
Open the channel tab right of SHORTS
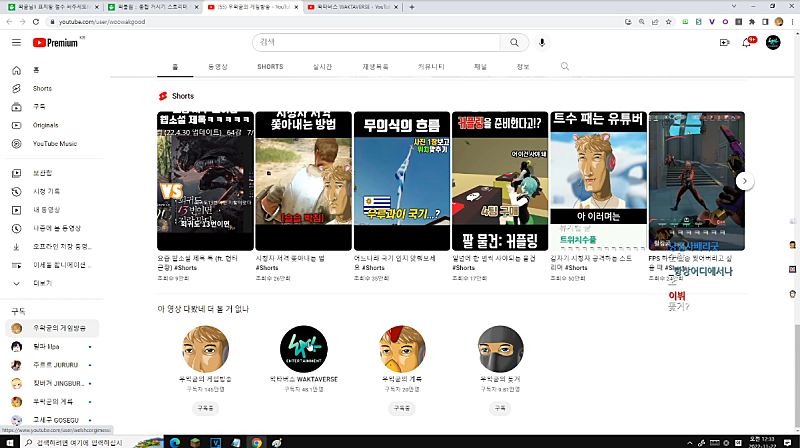pos(322,67)
